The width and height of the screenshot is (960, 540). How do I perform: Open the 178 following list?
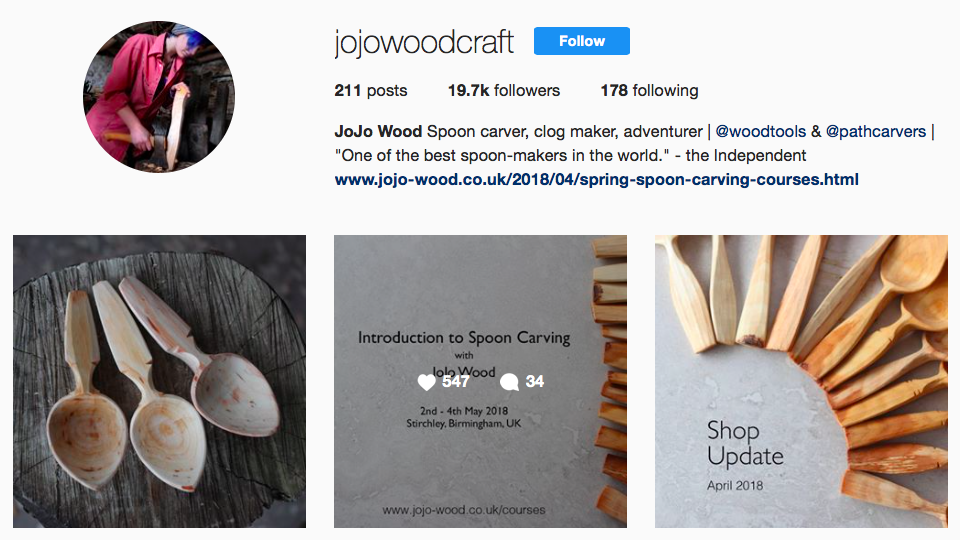(649, 91)
